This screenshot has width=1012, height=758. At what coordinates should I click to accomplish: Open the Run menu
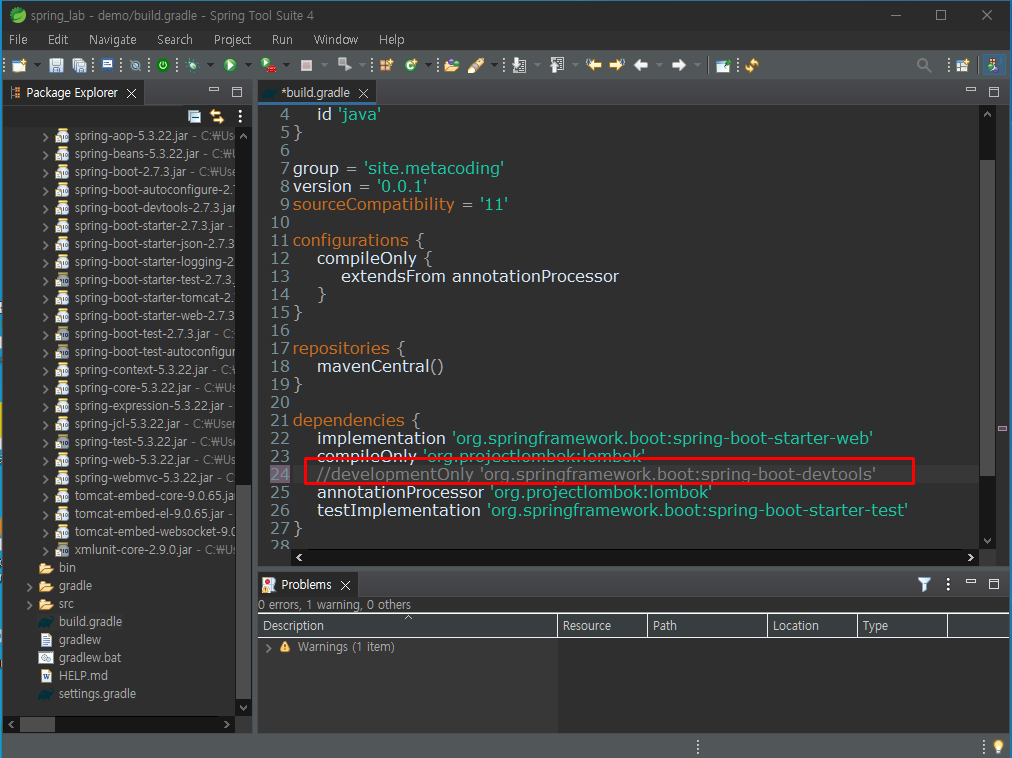[x=282, y=39]
